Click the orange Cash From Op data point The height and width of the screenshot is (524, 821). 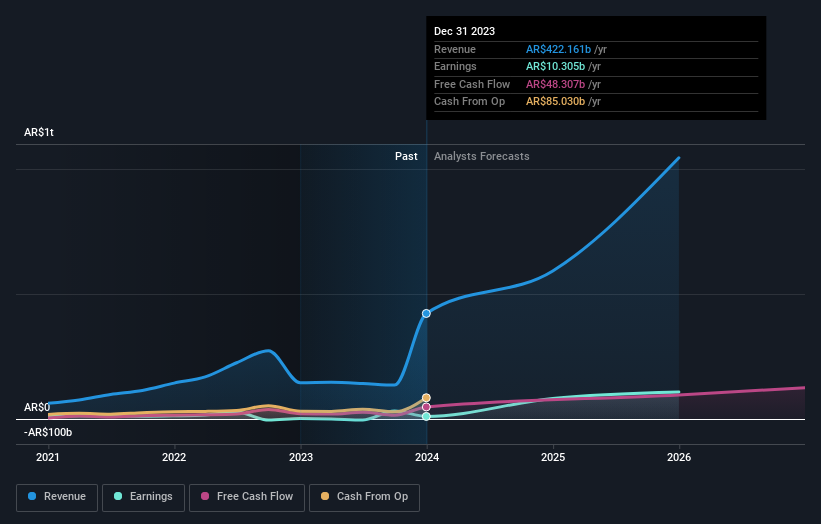coord(426,398)
